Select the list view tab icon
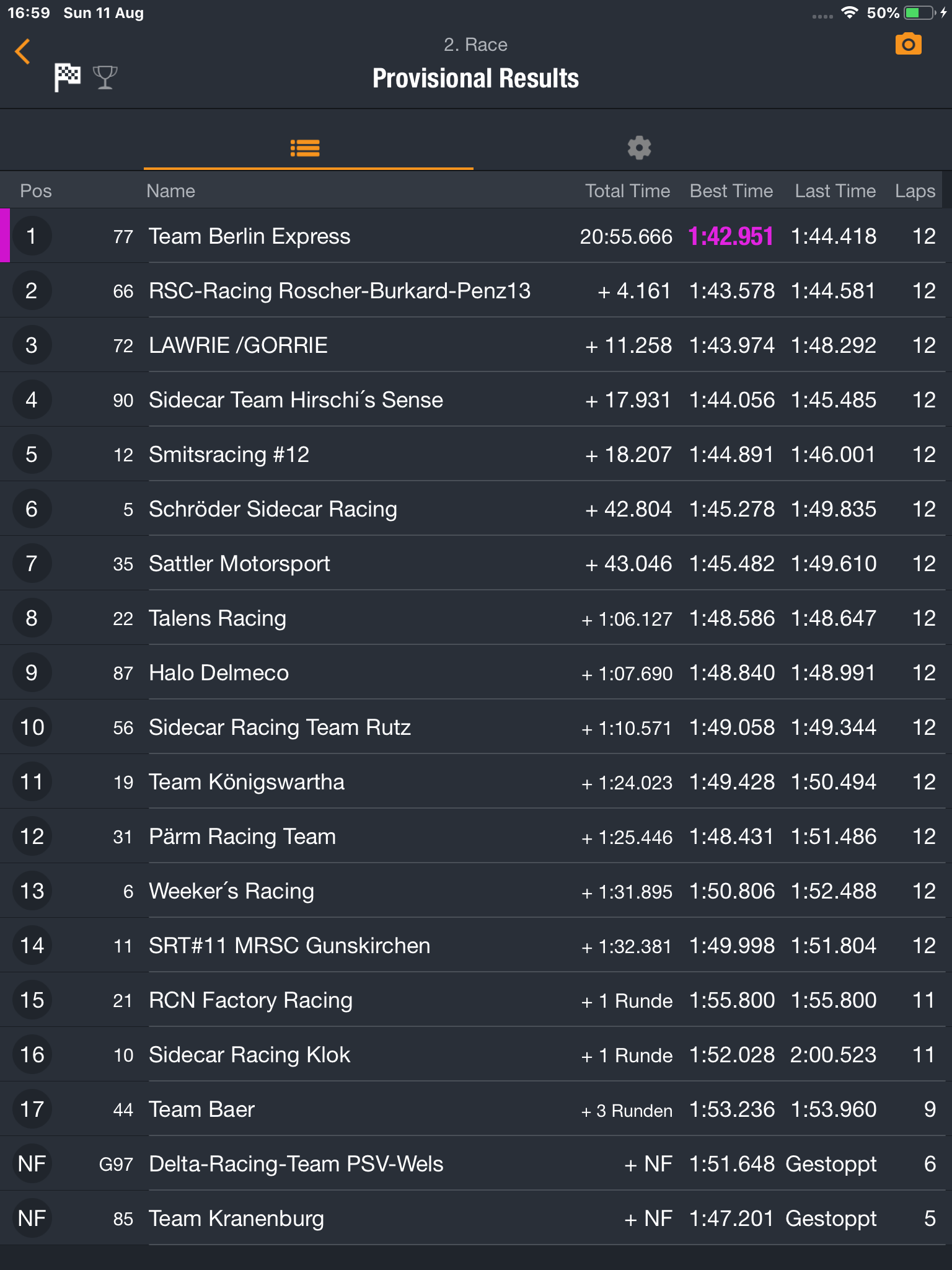 pos(305,148)
